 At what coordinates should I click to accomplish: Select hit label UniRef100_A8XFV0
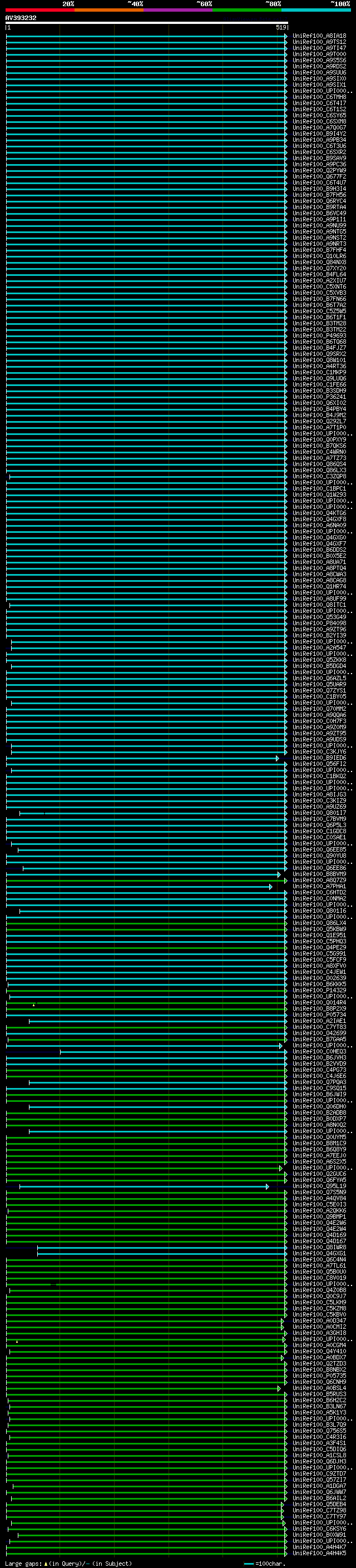tap(319, 966)
